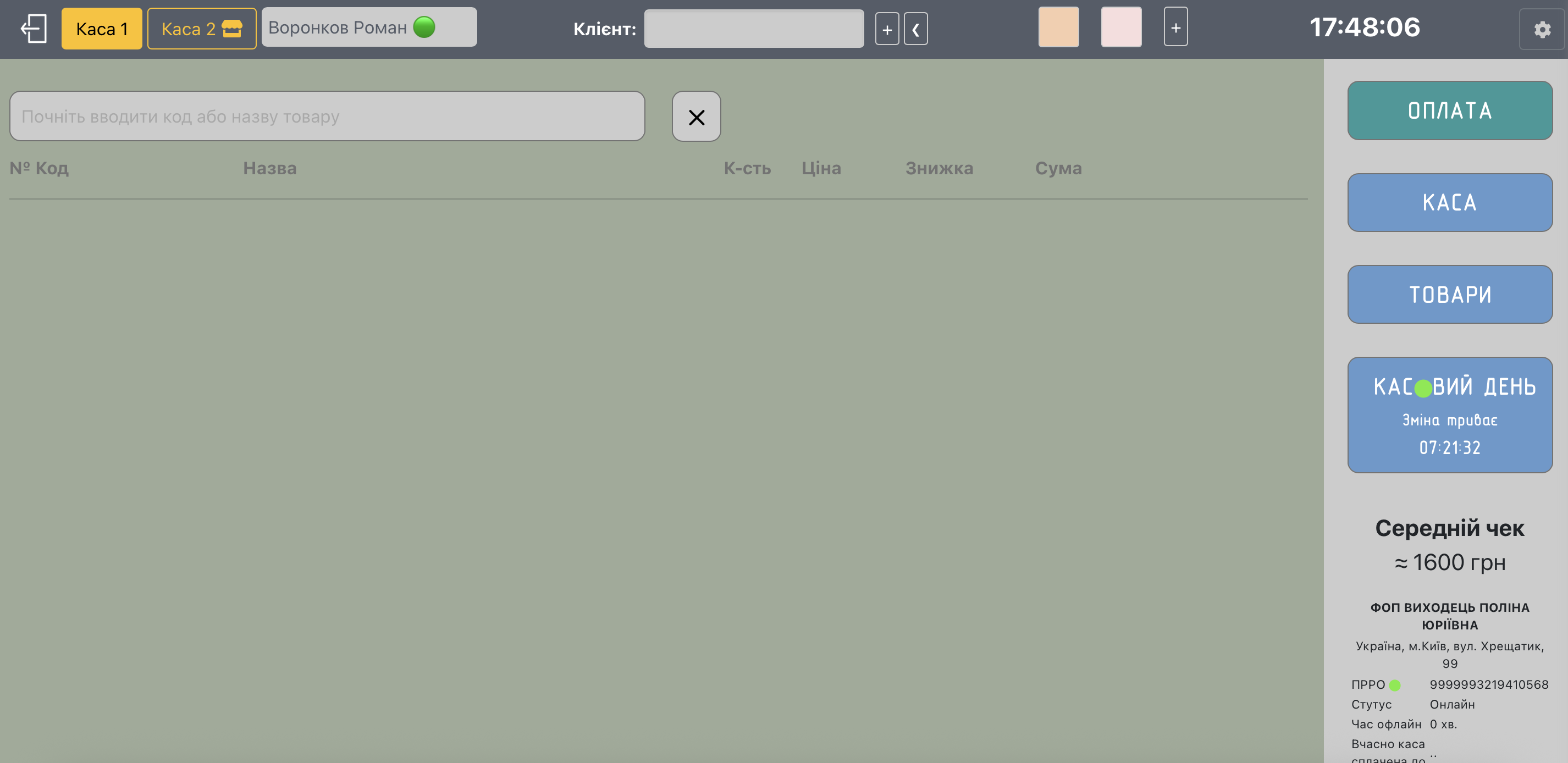The height and width of the screenshot is (763, 1568).
Task: Click the logout exit icon
Action: tap(34, 29)
